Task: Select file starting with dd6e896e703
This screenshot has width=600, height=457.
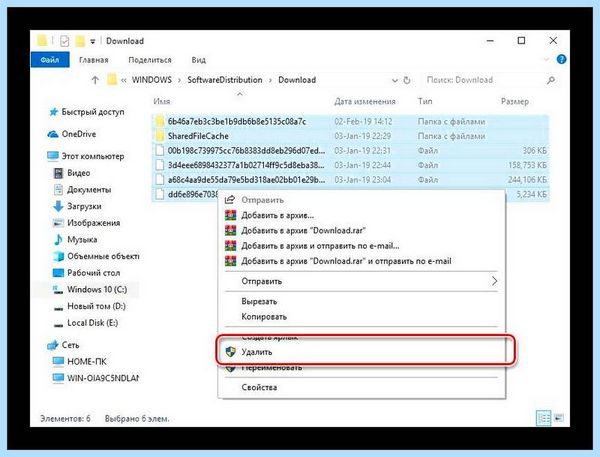Action: [x=193, y=194]
